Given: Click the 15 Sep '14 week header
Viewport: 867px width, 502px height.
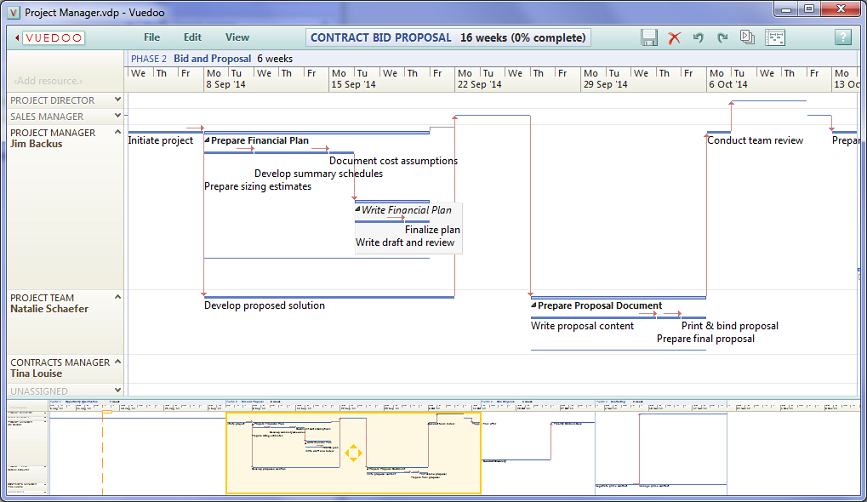Looking at the screenshot, I should 353,85.
